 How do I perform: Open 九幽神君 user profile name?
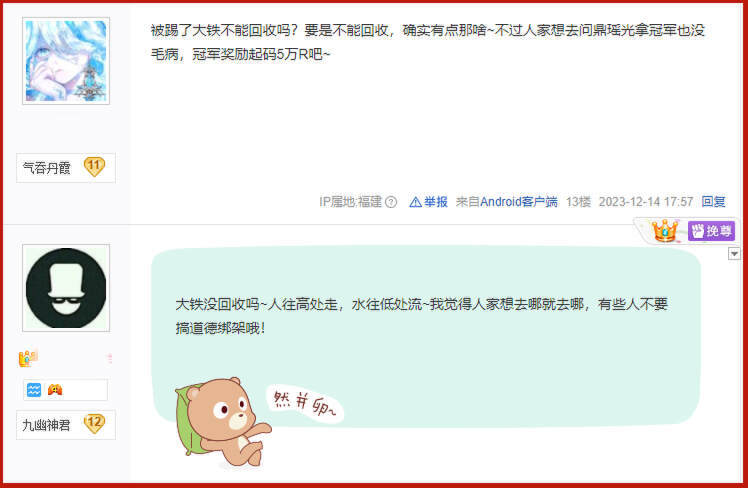pos(46,425)
